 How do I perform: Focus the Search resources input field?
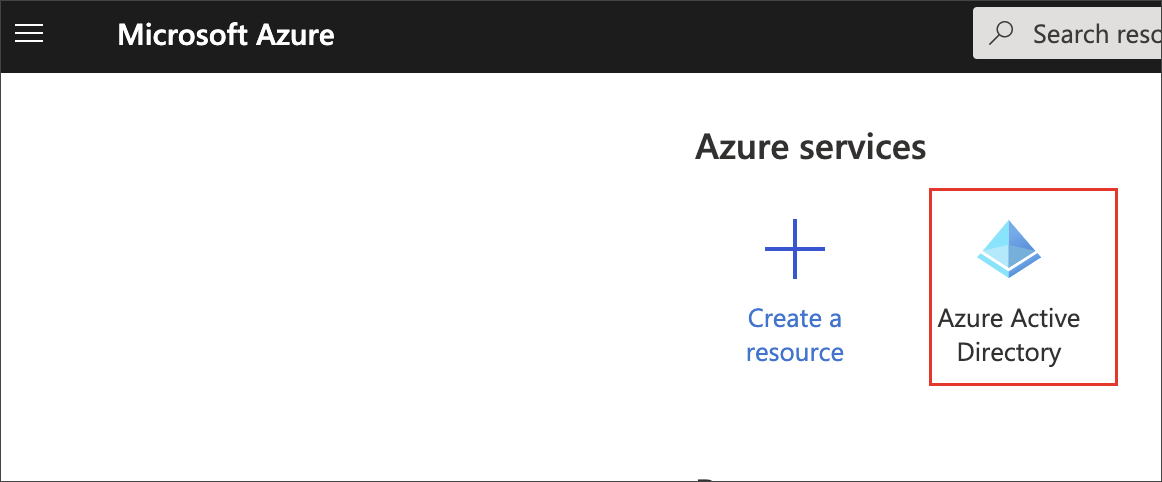point(1080,34)
